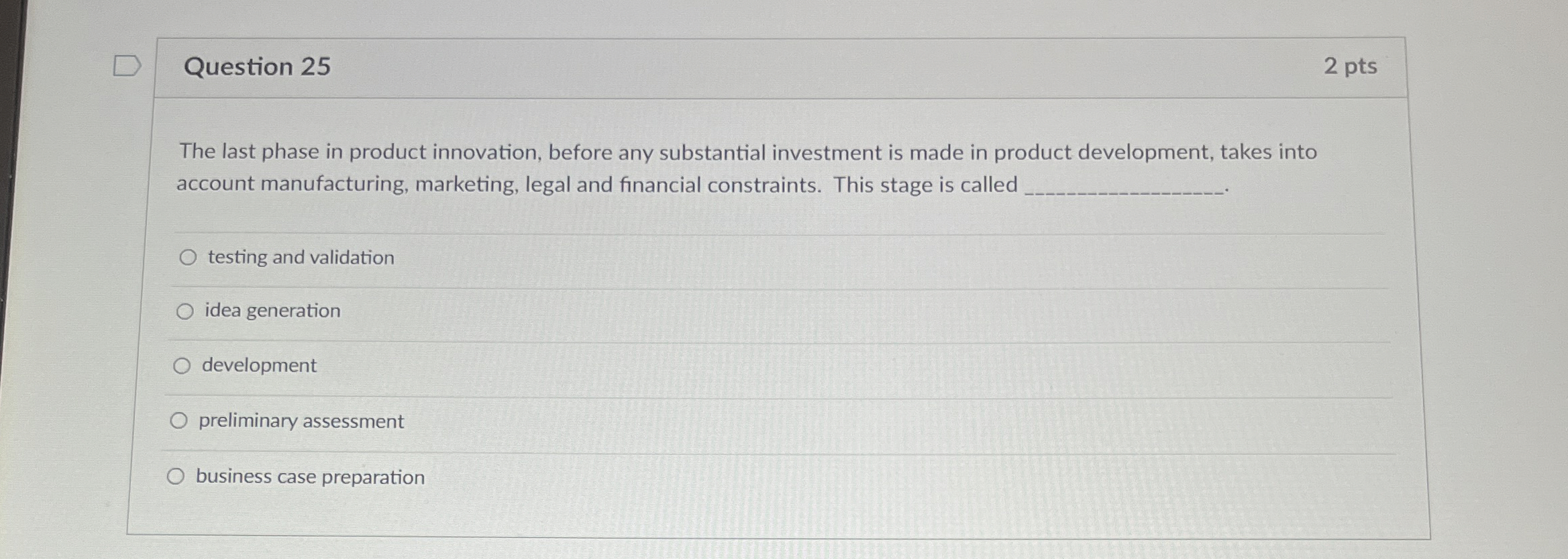
Task: Click the 'preliminary assessment' answer text
Action: [x=301, y=421]
